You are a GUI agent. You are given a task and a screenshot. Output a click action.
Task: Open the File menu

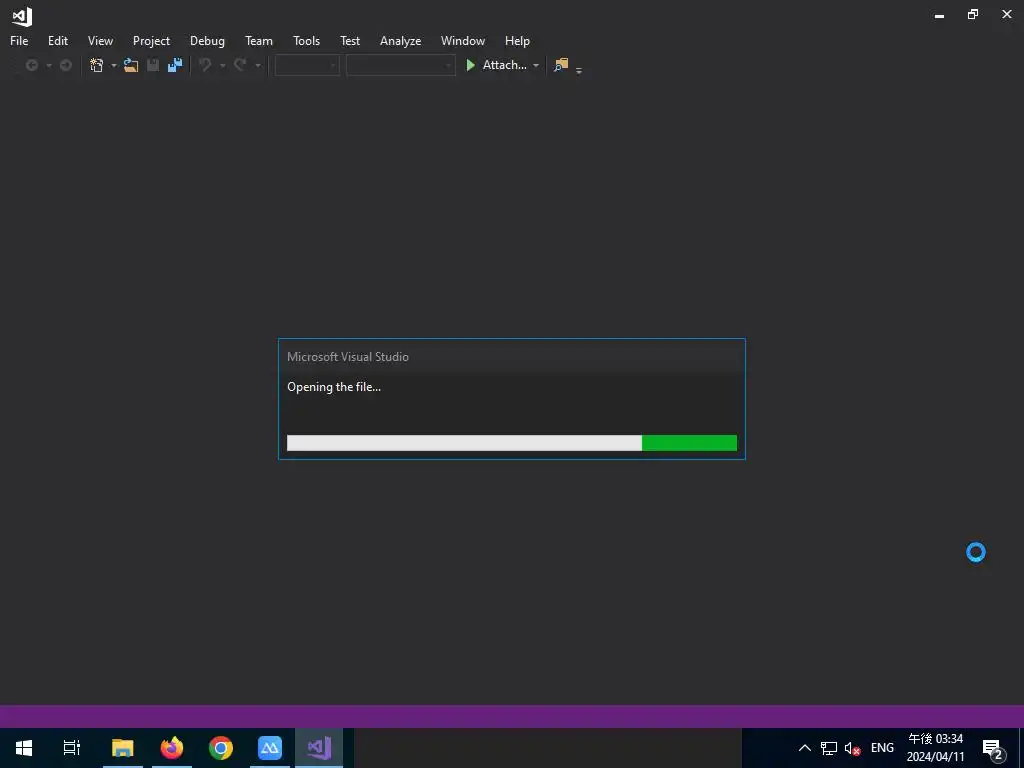19,40
